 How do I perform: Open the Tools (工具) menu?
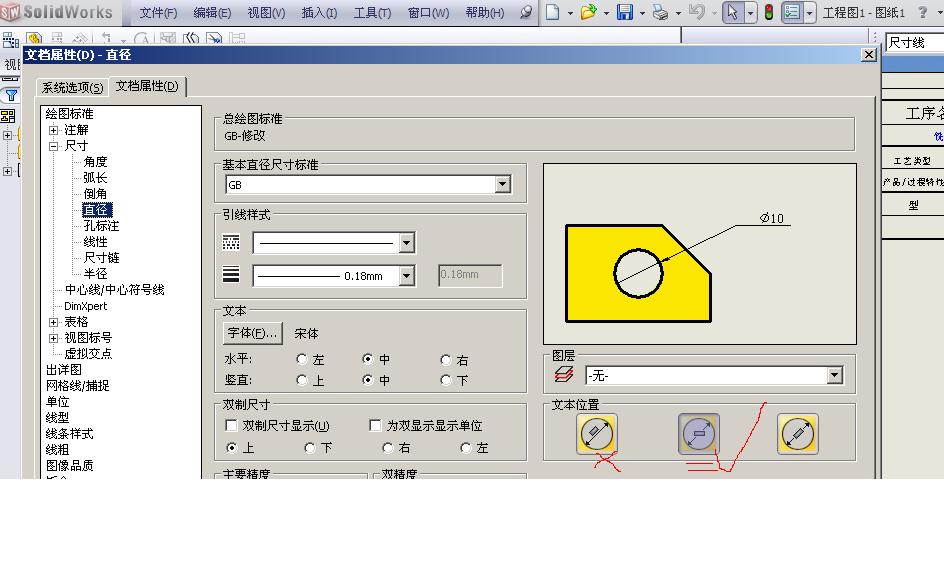pyautogui.click(x=372, y=13)
